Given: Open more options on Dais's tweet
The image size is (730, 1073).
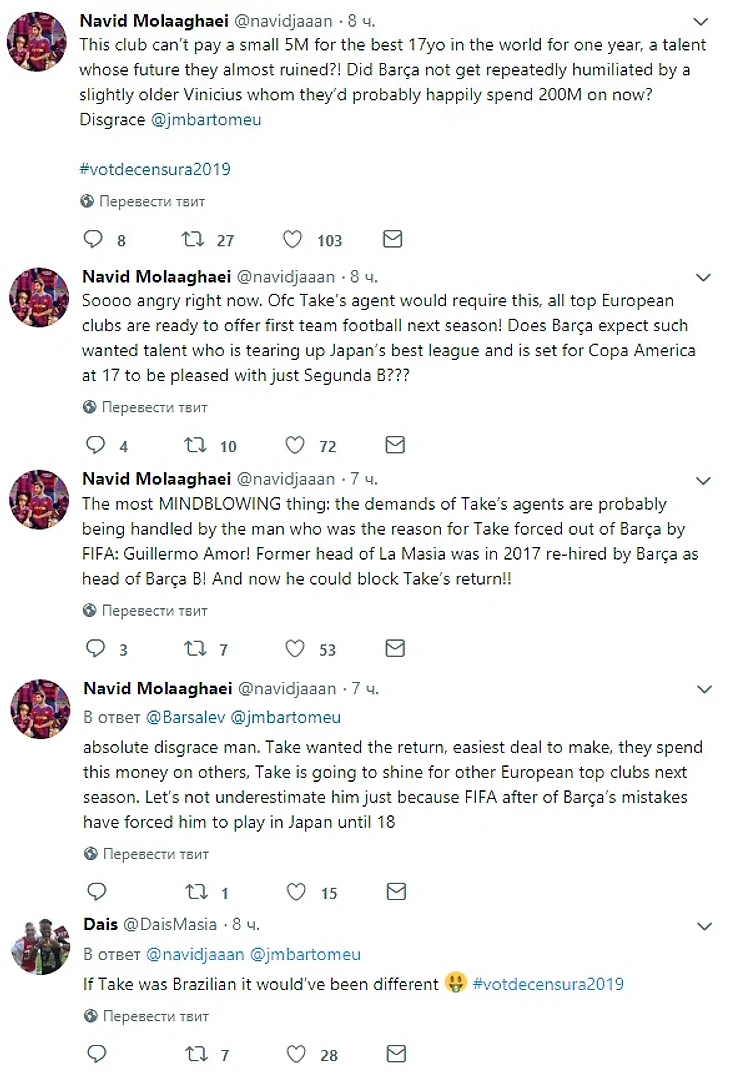Looking at the screenshot, I should [704, 925].
